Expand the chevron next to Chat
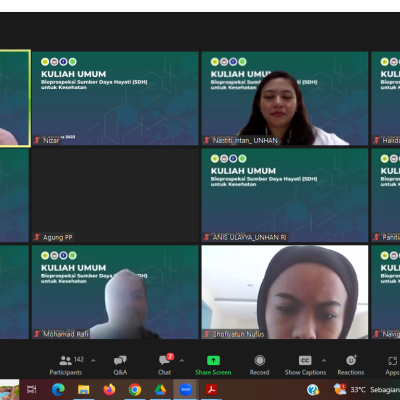The image size is (400, 400). [182, 360]
